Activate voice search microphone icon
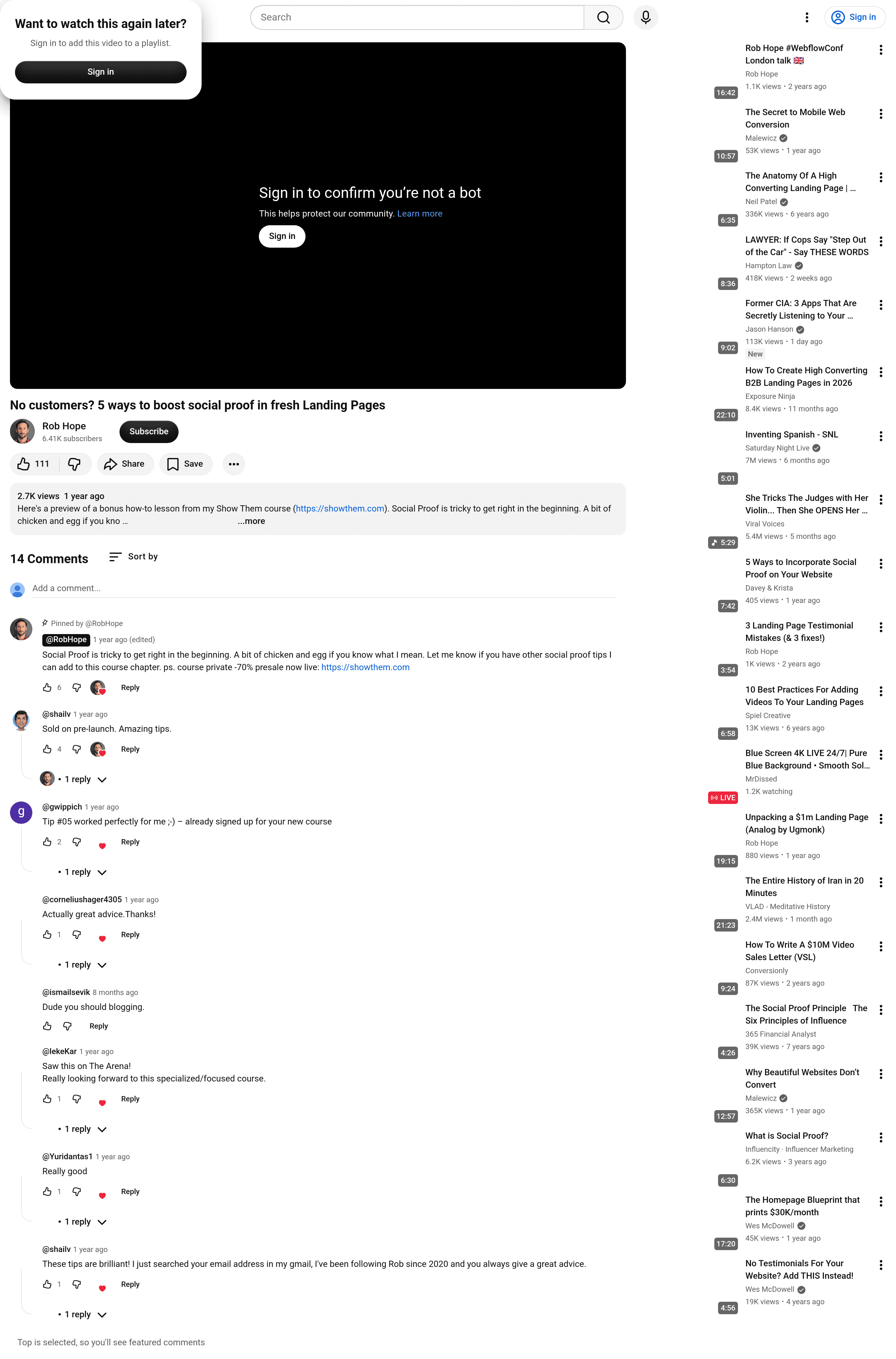 (x=646, y=18)
